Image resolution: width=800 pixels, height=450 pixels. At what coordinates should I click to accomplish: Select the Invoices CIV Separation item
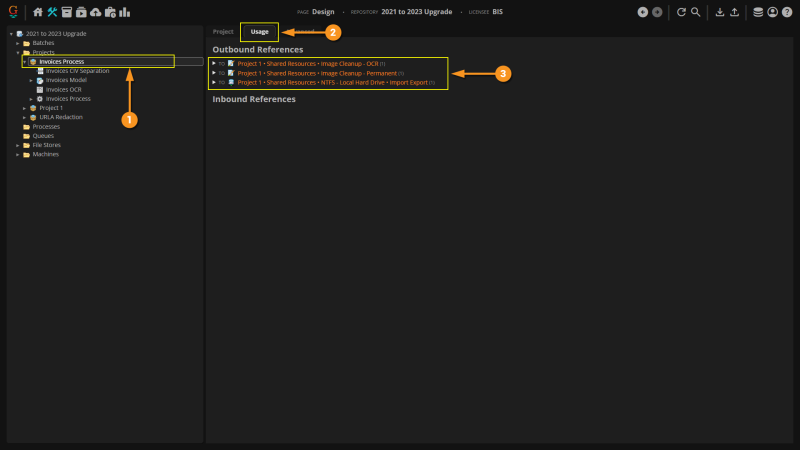click(x=78, y=71)
